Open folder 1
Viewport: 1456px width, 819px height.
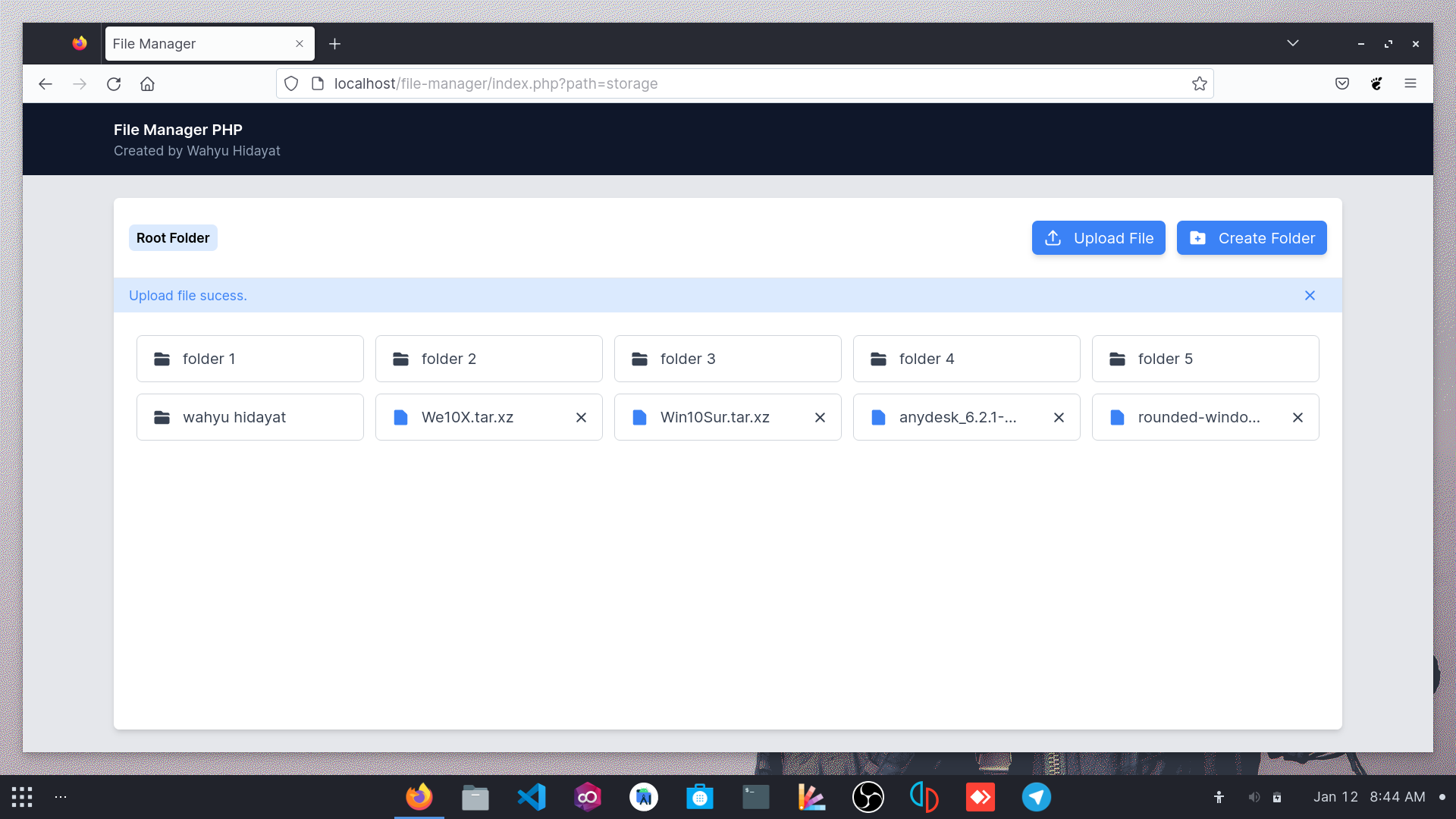click(250, 359)
